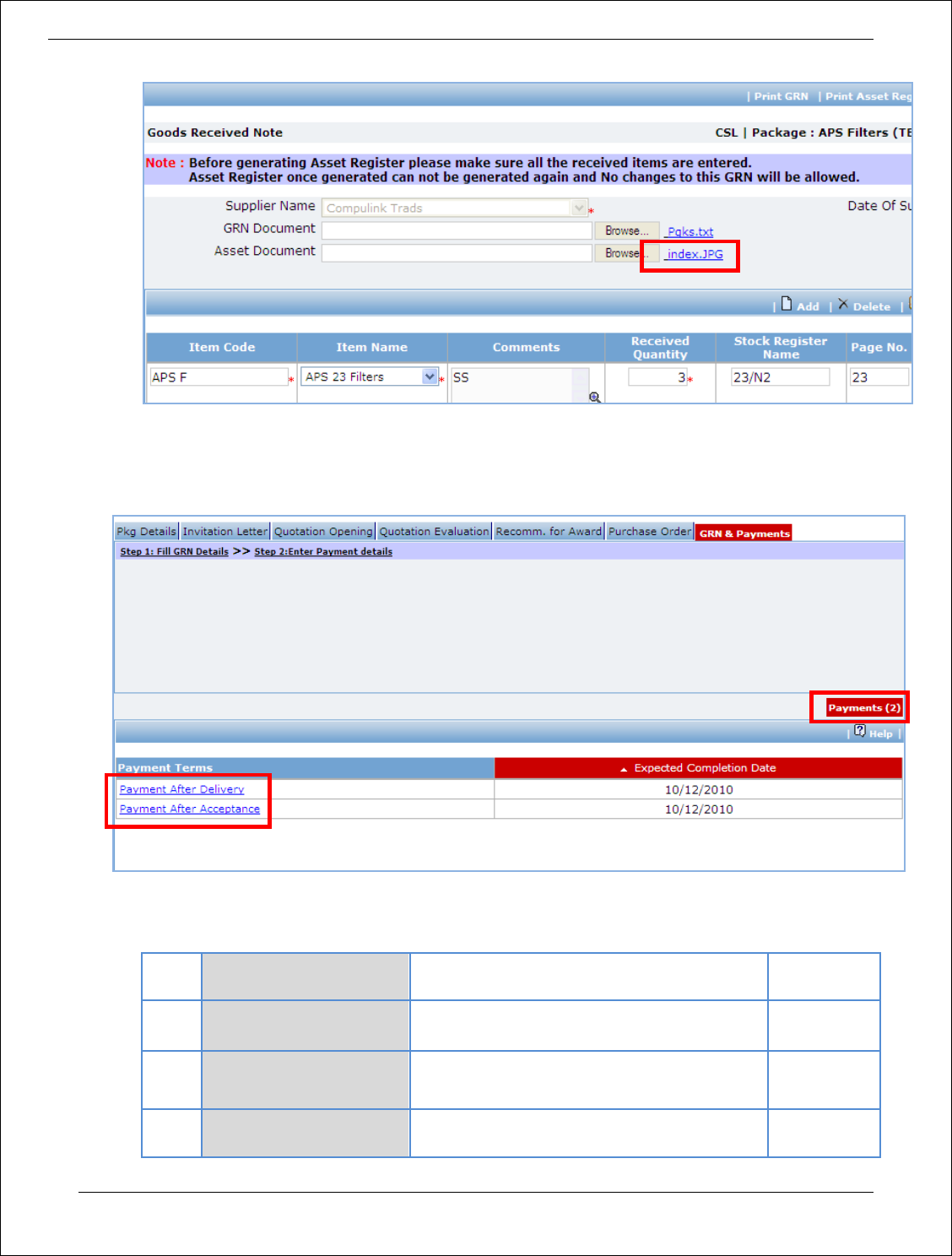
Task: Switch to Pkg Details tab
Action: (147, 532)
